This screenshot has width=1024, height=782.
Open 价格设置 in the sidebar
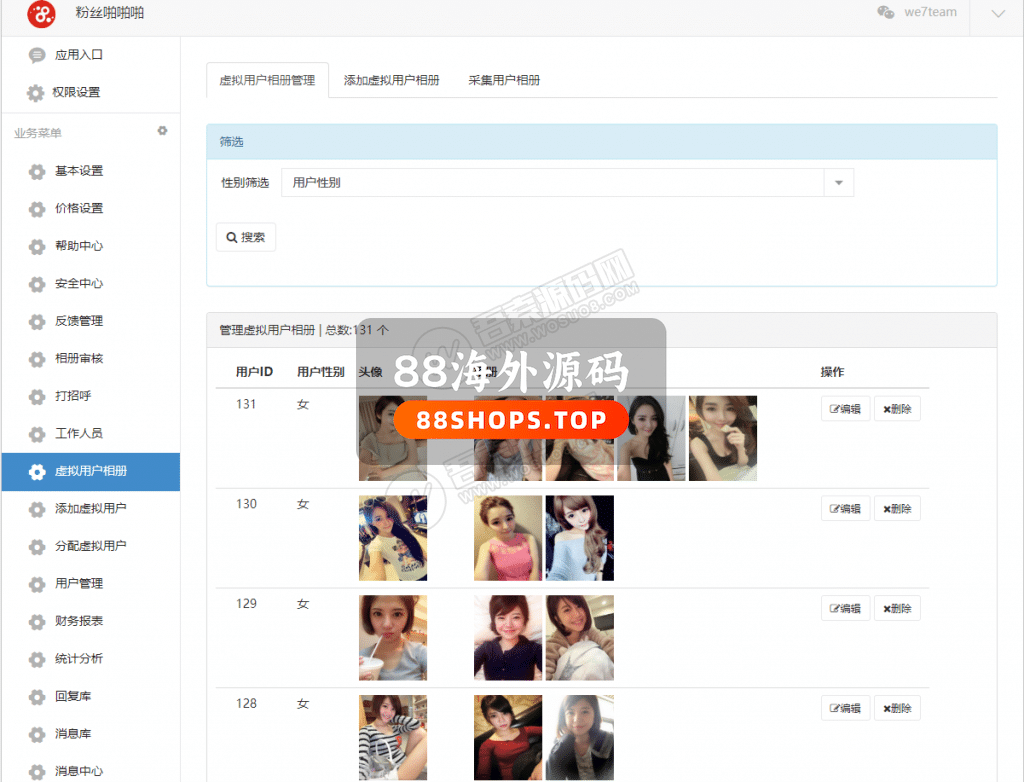tap(79, 209)
